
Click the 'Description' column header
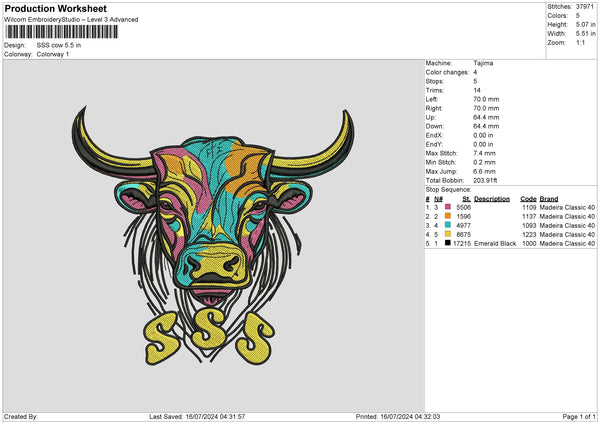pos(492,199)
